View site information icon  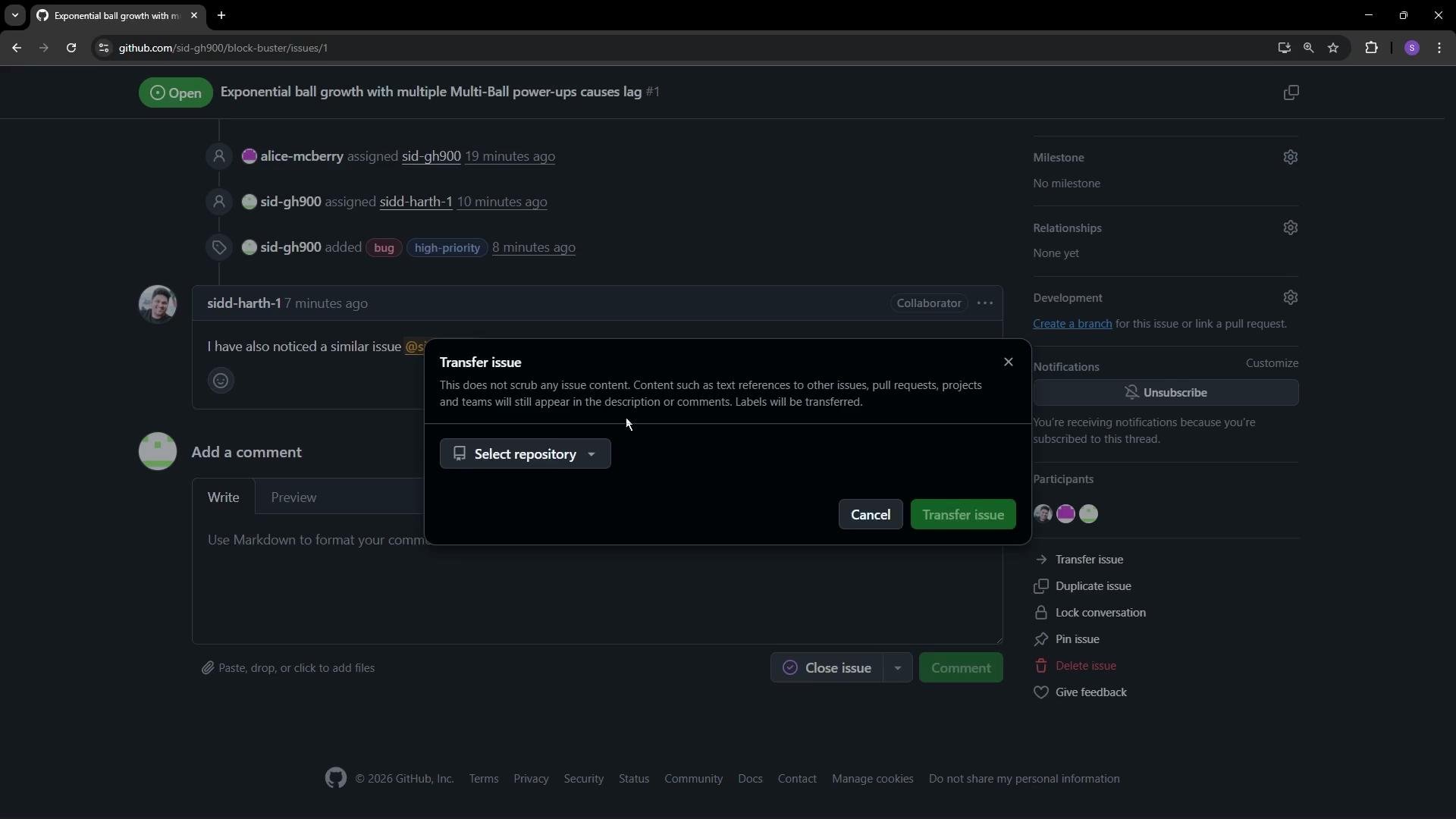(104, 48)
